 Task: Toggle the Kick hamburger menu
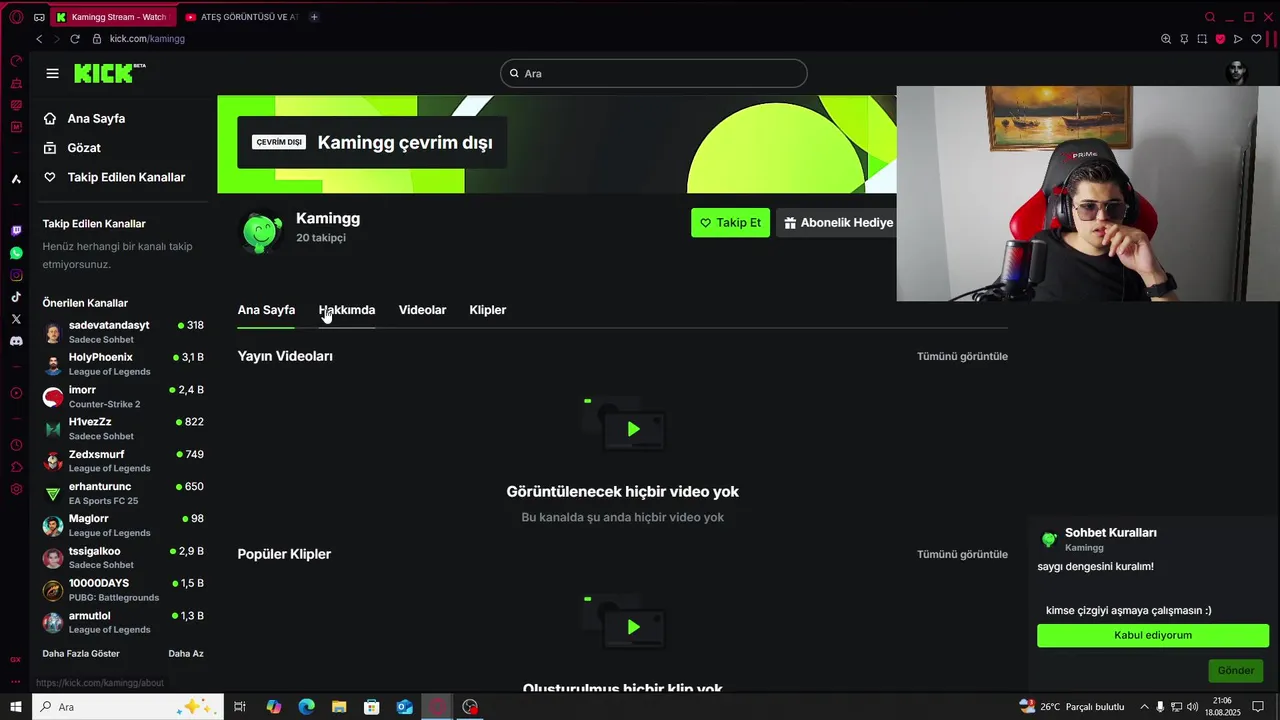click(x=52, y=73)
